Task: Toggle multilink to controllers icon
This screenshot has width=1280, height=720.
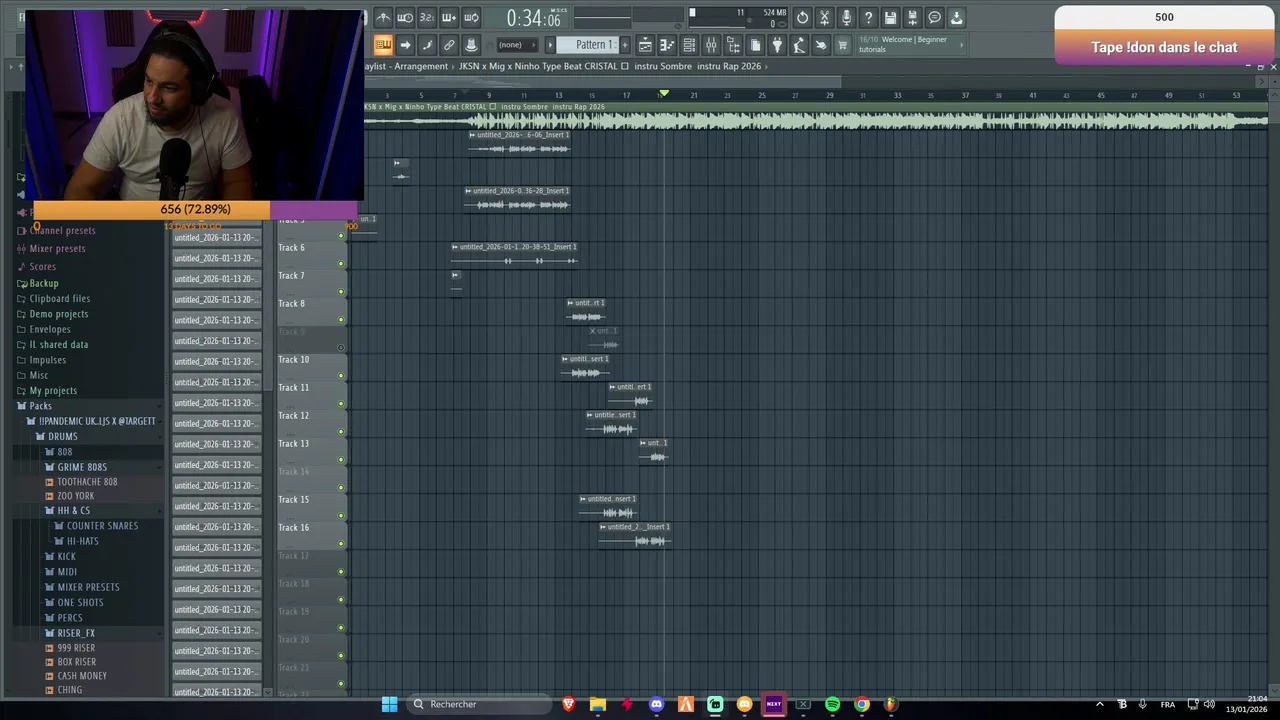Action: coord(449,45)
